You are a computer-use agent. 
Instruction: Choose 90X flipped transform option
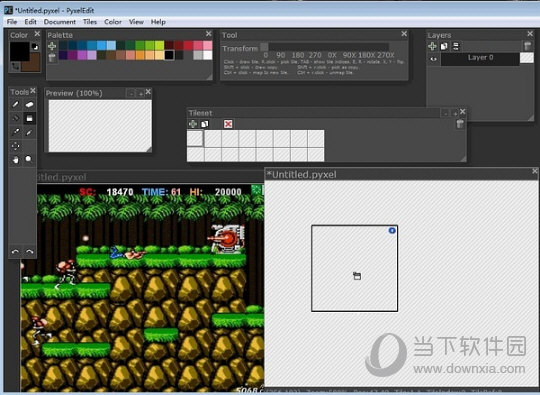point(349,55)
